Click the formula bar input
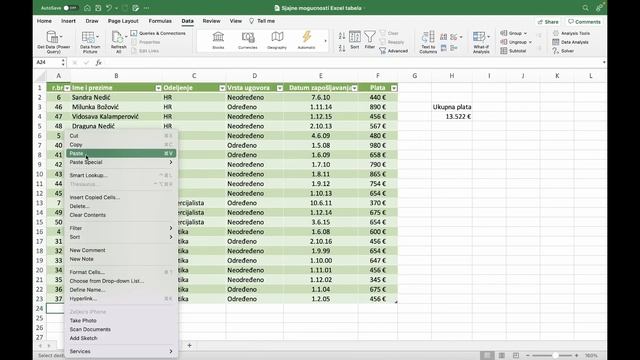 (x=353, y=62)
